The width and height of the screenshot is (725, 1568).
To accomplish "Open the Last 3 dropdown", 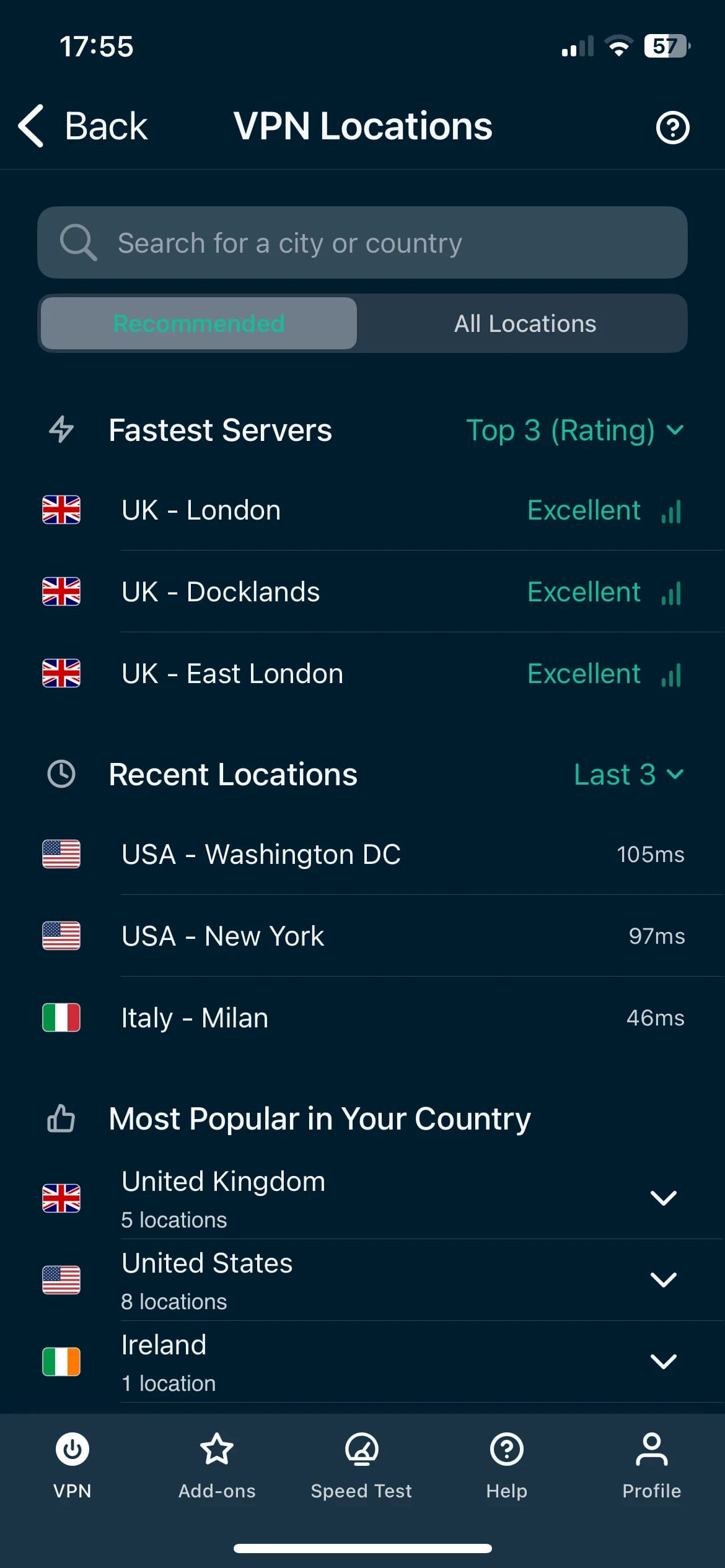I will point(628,774).
